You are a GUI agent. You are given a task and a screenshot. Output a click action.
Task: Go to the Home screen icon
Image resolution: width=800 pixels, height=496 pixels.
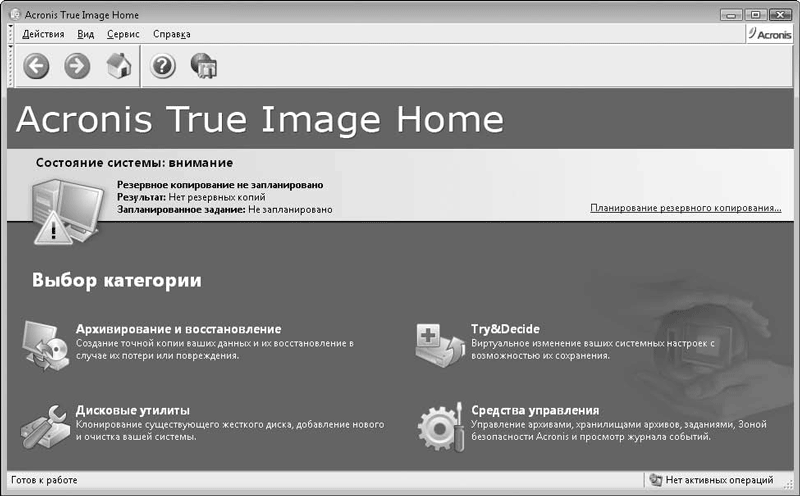pyautogui.click(x=119, y=66)
